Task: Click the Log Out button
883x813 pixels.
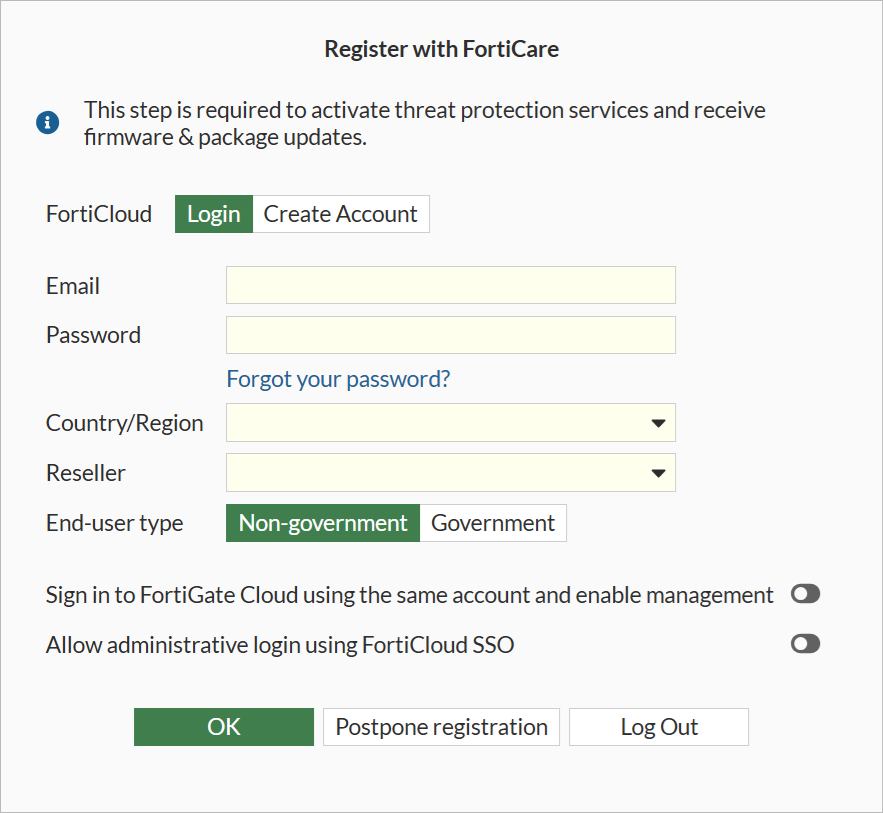Action: [x=659, y=727]
